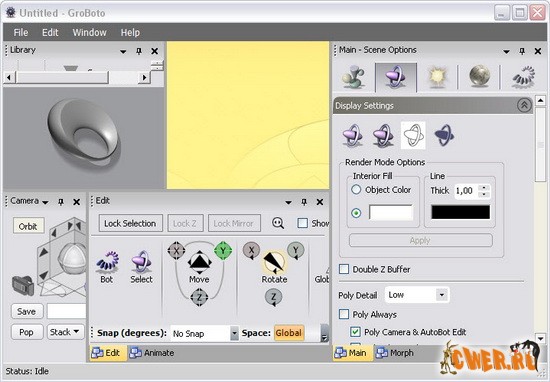Select the Display settings purple ring icon tab

(396, 76)
